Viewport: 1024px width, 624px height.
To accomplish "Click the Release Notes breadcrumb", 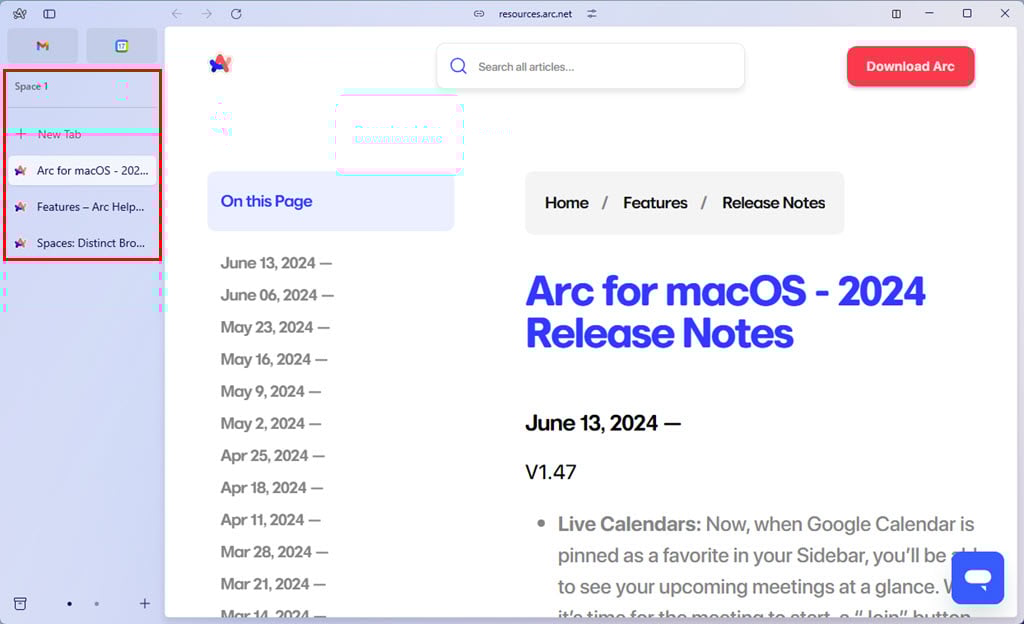I will pos(773,203).
